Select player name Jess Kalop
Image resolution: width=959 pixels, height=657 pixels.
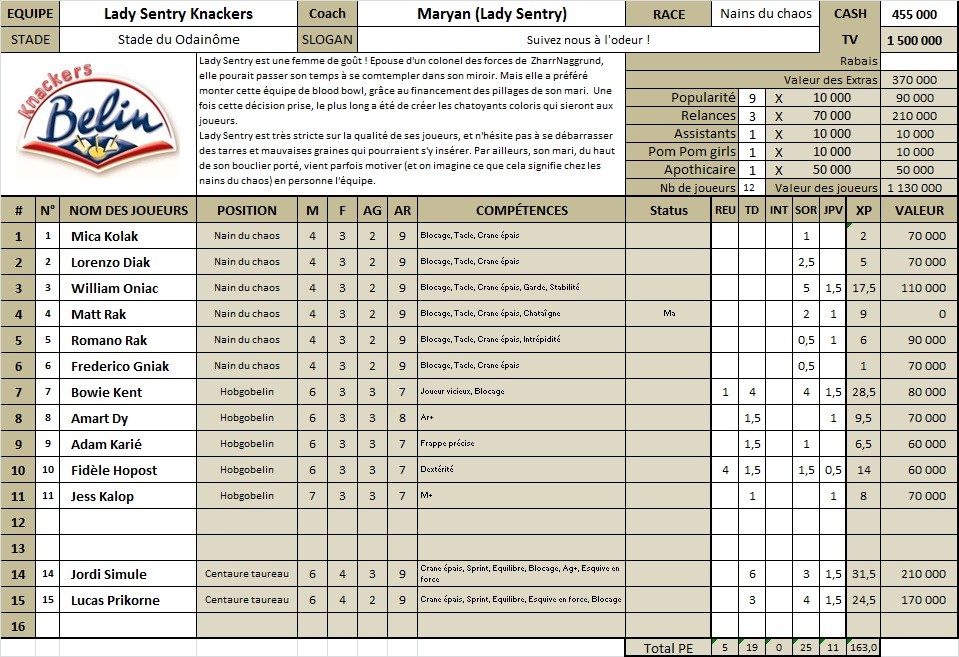[102, 496]
